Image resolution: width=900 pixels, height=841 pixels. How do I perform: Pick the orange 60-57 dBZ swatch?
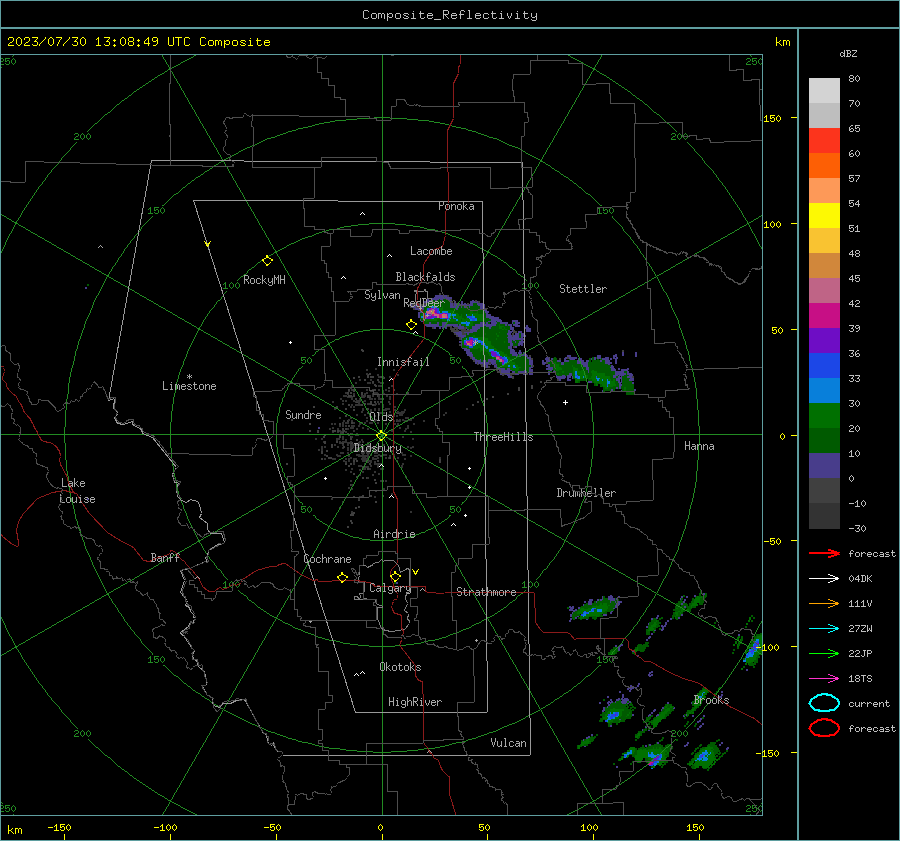coord(824,165)
